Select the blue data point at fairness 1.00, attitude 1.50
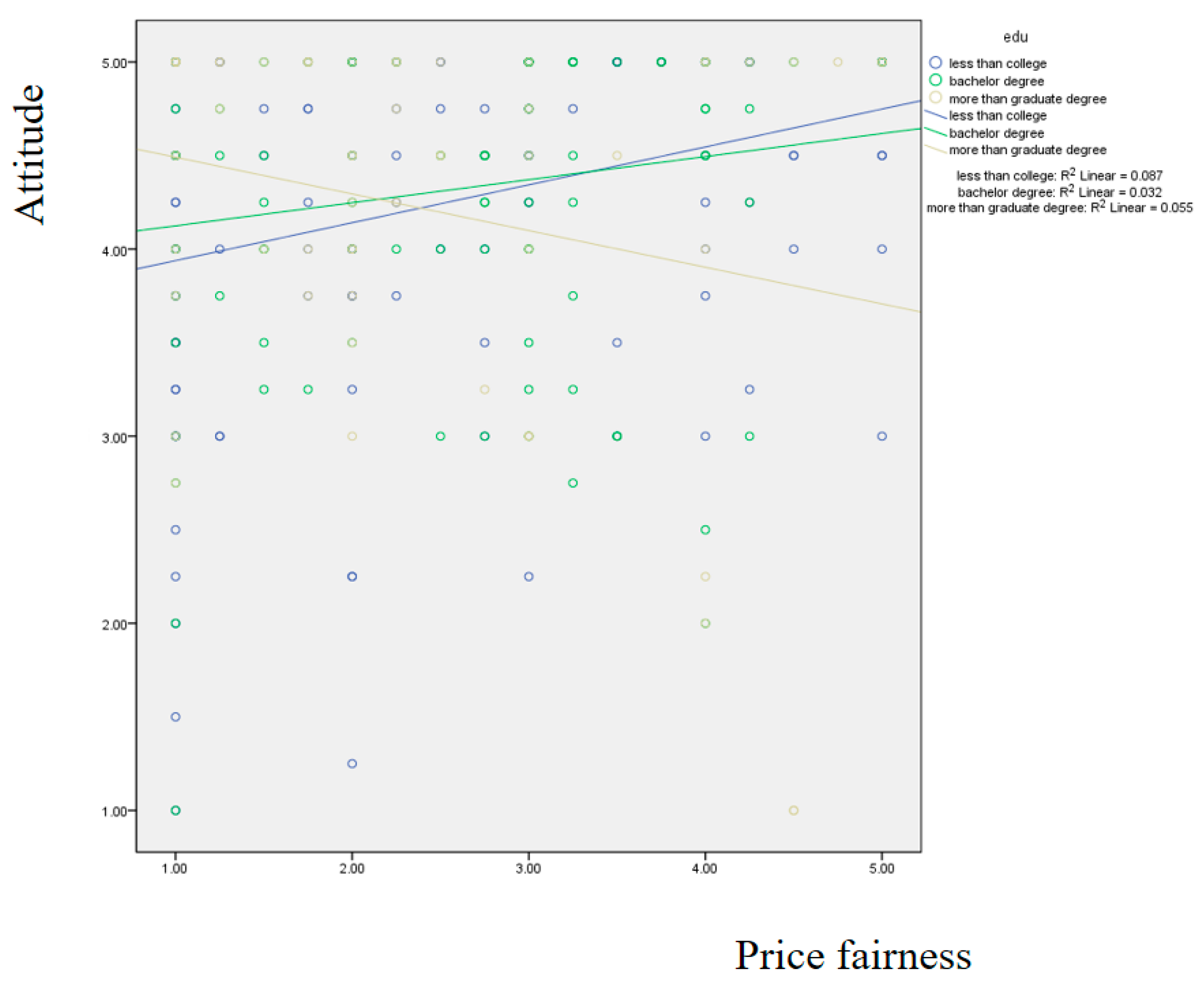Image resolution: width=1204 pixels, height=989 pixels. pos(175,717)
